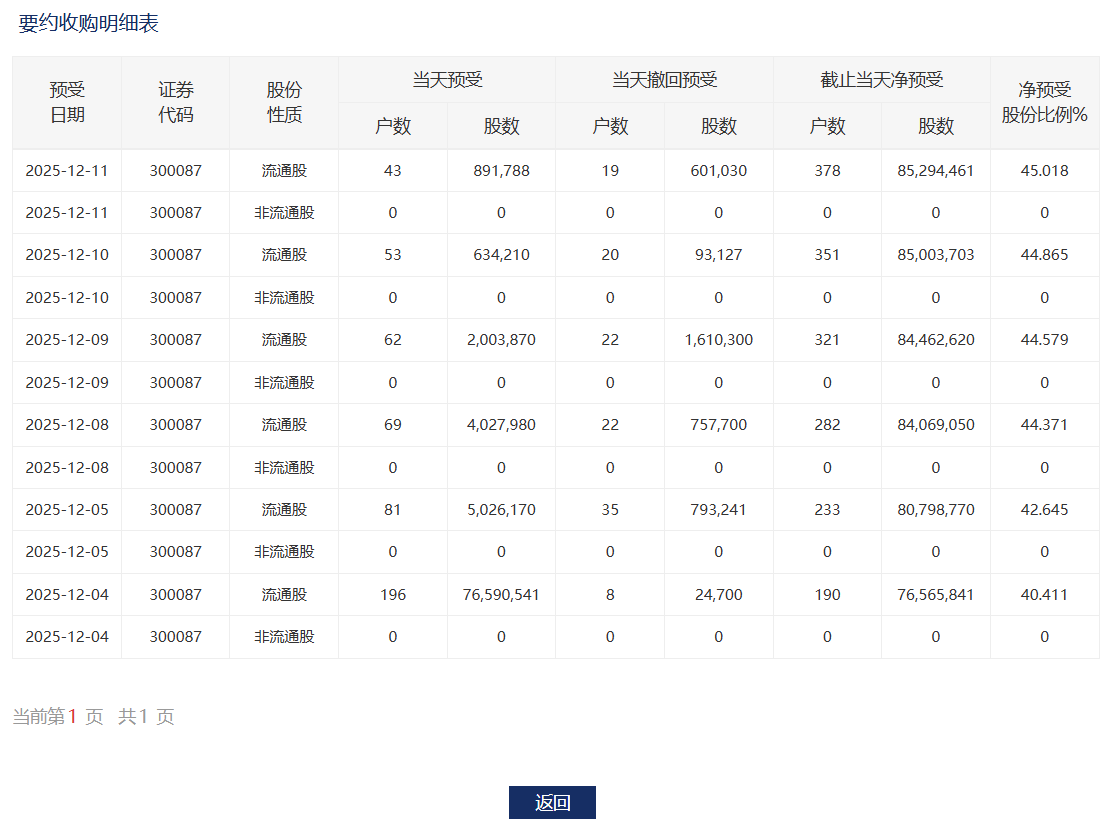
Task: Select net household count 190
Action: click(827, 595)
